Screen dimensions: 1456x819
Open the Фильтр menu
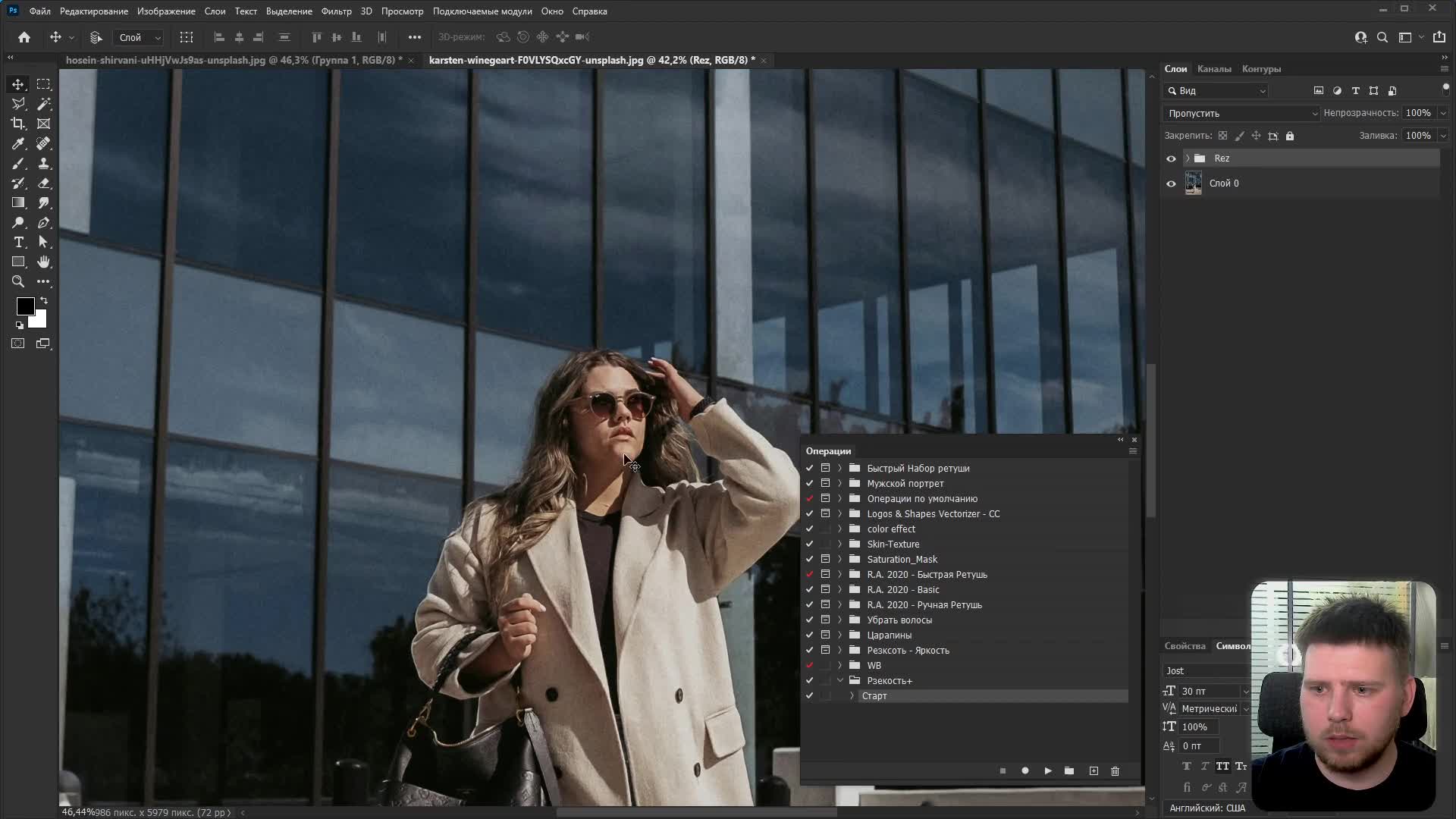point(336,11)
